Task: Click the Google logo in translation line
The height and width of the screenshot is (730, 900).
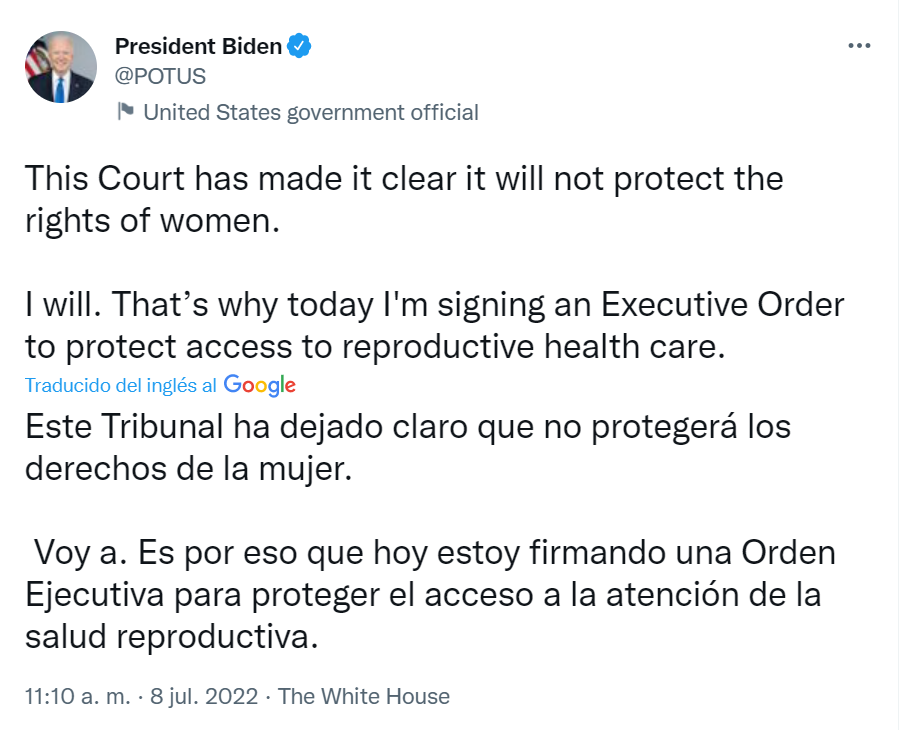Action: click(x=260, y=385)
